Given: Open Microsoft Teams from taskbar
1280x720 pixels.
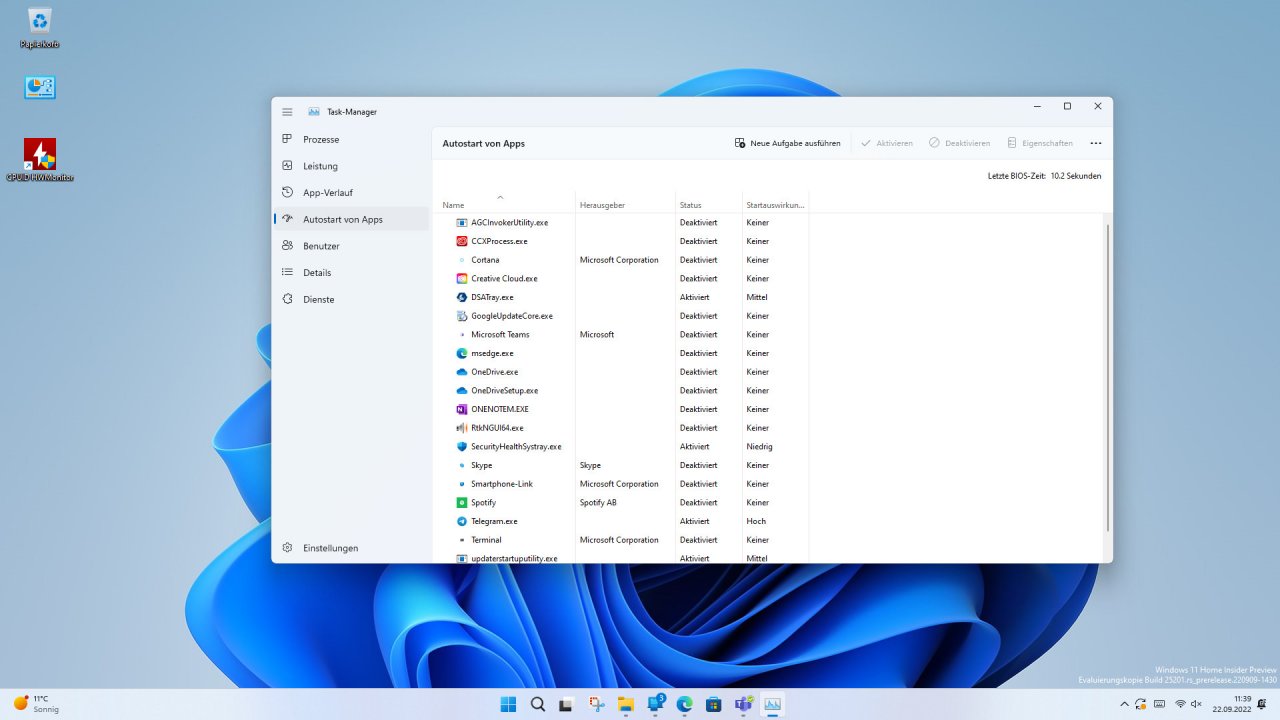Looking at the screenshot, I should [x=743, y=704].
